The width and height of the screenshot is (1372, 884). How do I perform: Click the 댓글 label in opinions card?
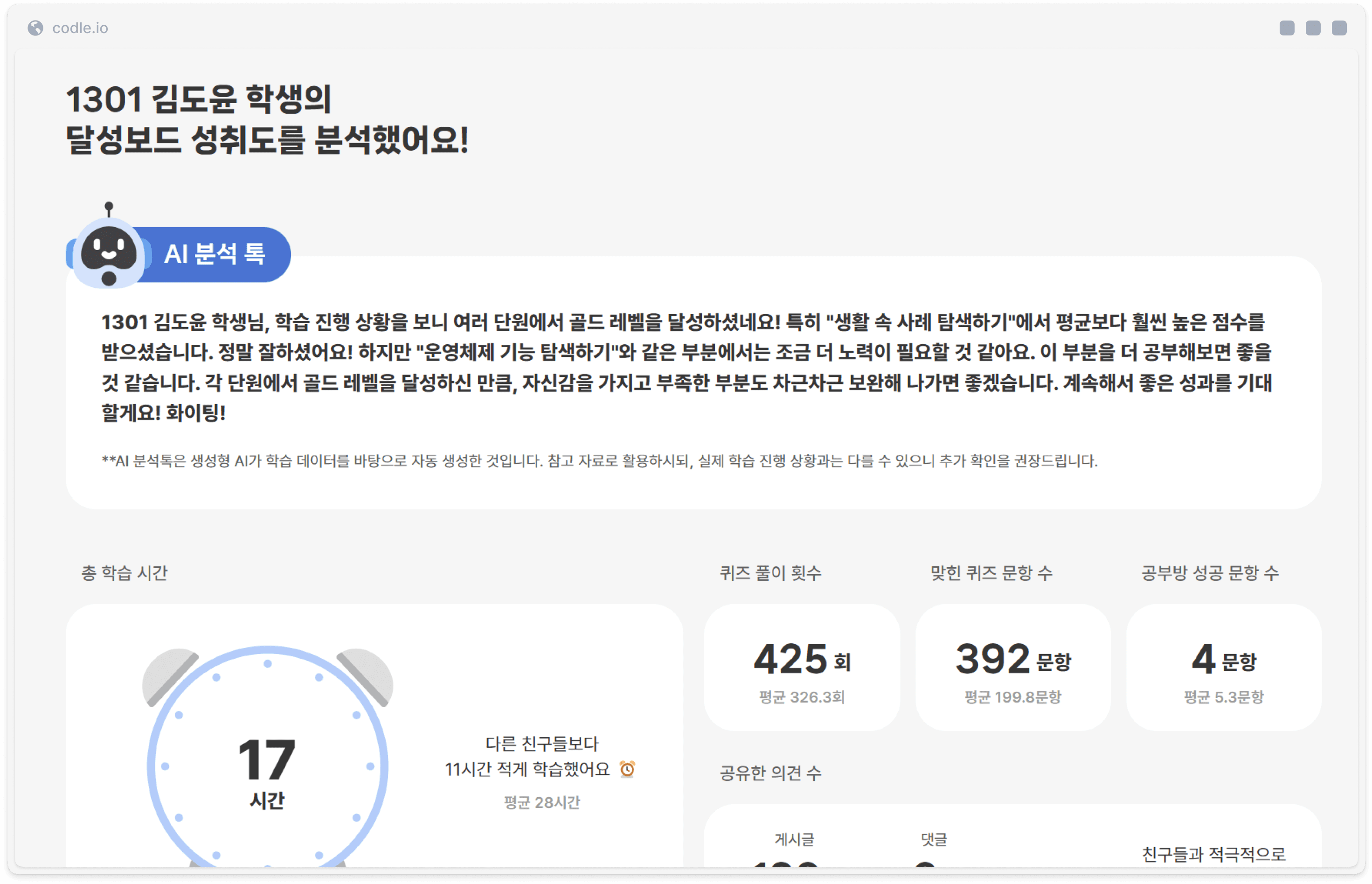coord(934,839)
